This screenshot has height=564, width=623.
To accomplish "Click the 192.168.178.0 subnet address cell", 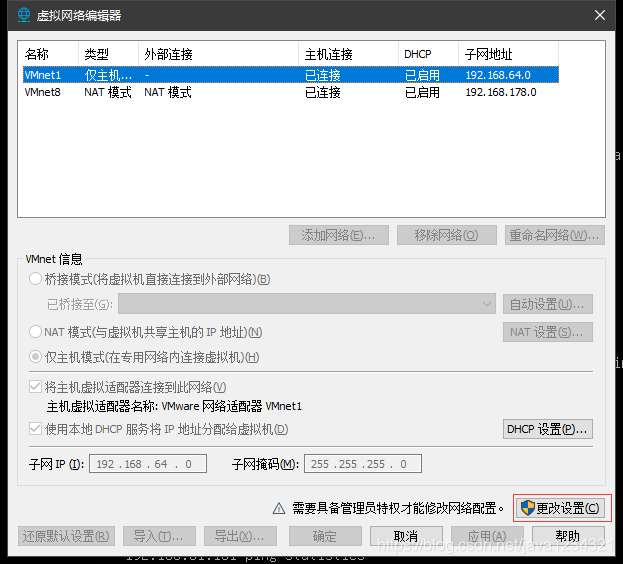I will 501,92.
